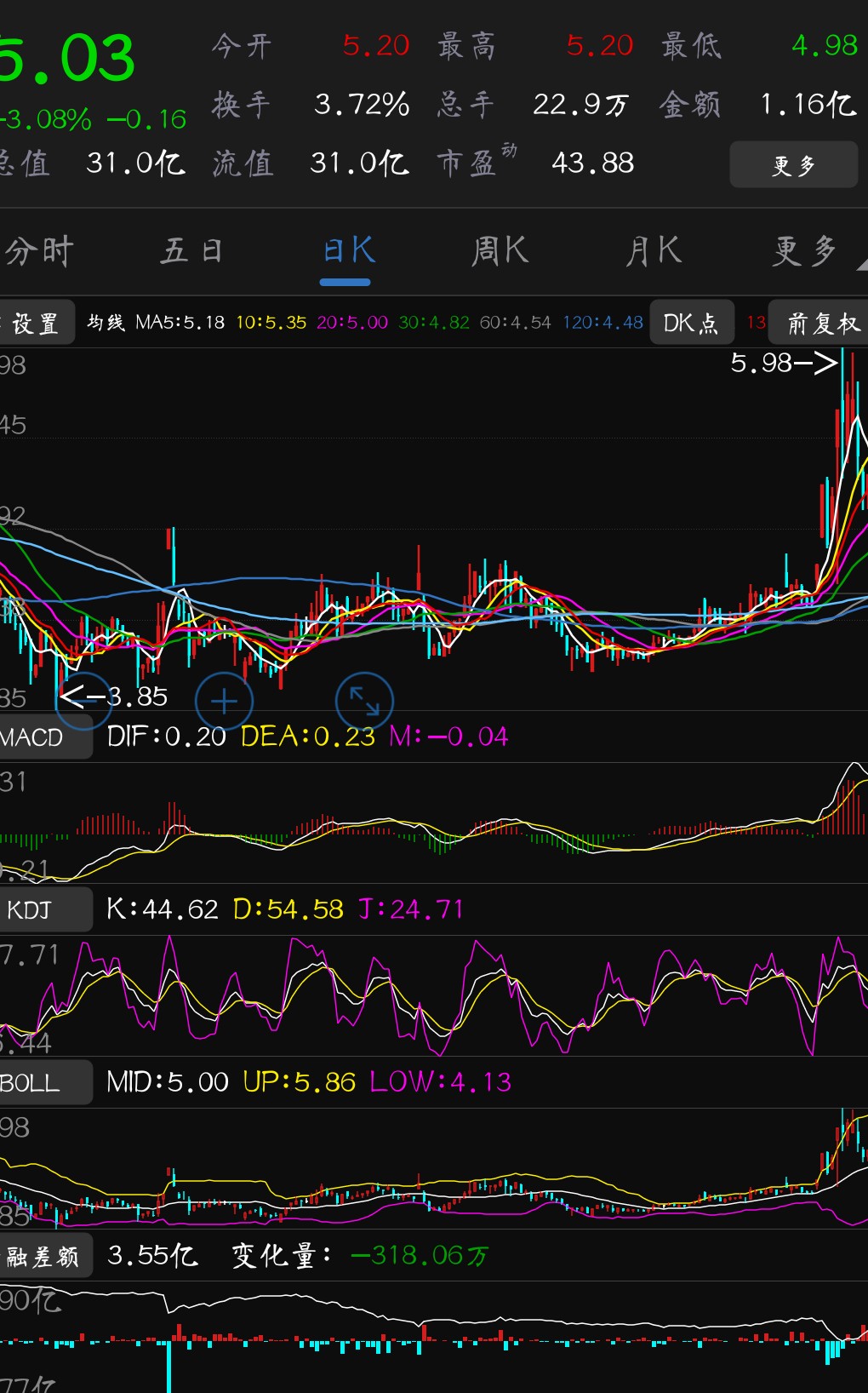Tap the current price 5.03
This screenshot has width=868, height=1393.
point(68,58)
